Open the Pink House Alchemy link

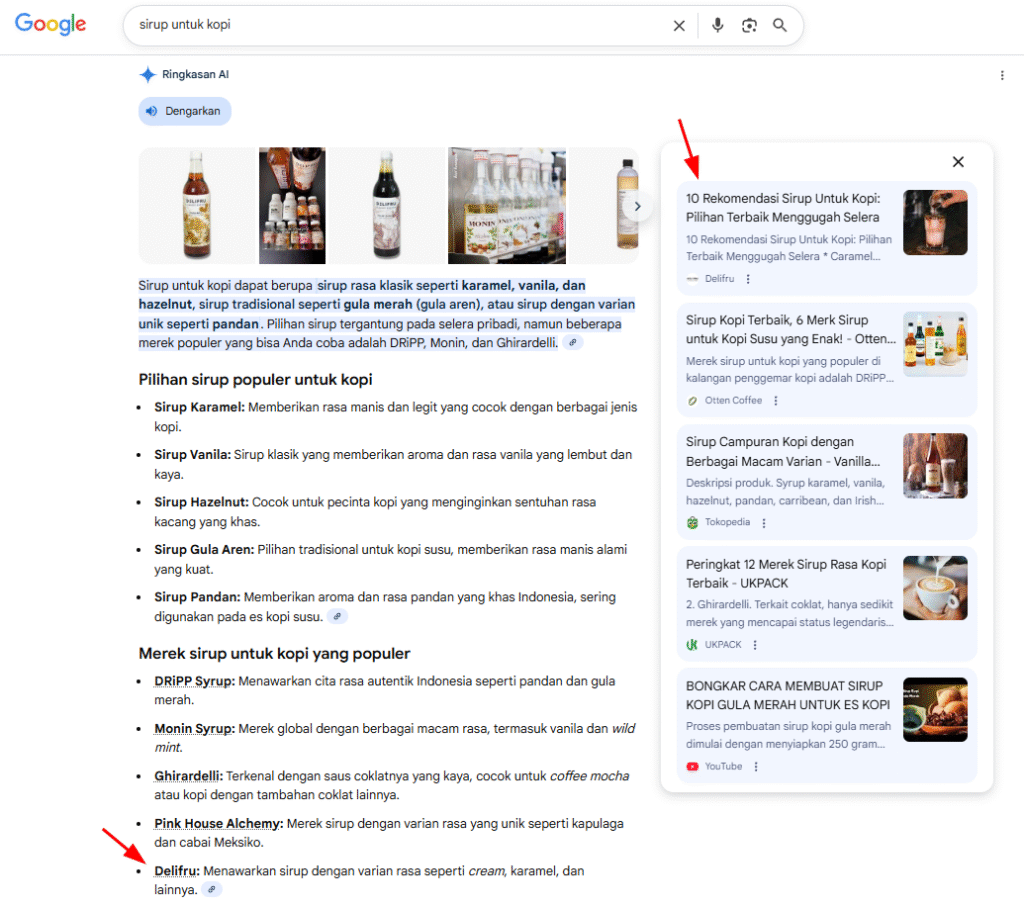(x=218, y=824)
